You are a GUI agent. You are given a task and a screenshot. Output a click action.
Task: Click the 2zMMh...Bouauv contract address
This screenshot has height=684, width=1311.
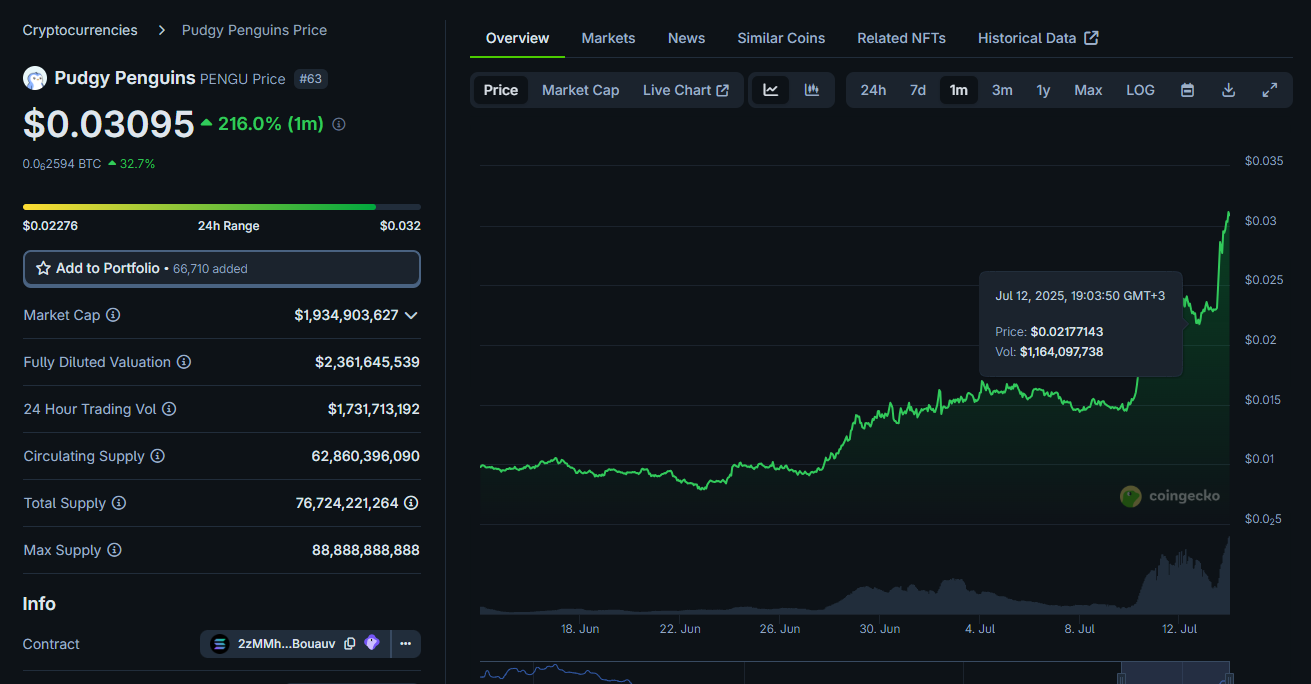click(x=287, y=644)
